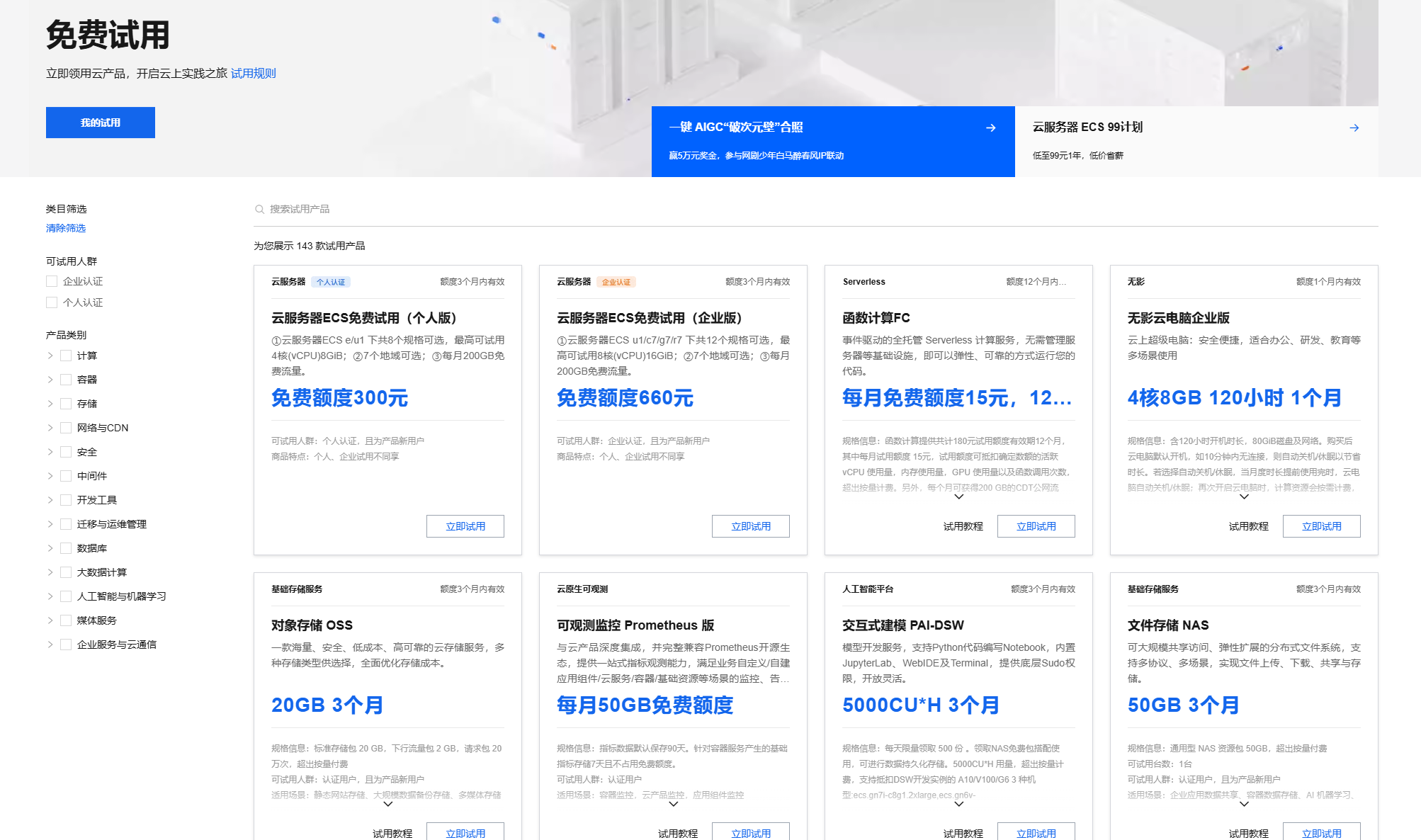
Task: Expand 函数计算FC card details arrow
Action: coord(959,496)
